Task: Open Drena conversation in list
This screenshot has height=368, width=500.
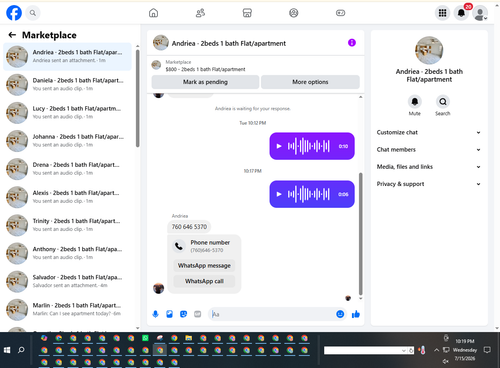Action: pos(68,169)
